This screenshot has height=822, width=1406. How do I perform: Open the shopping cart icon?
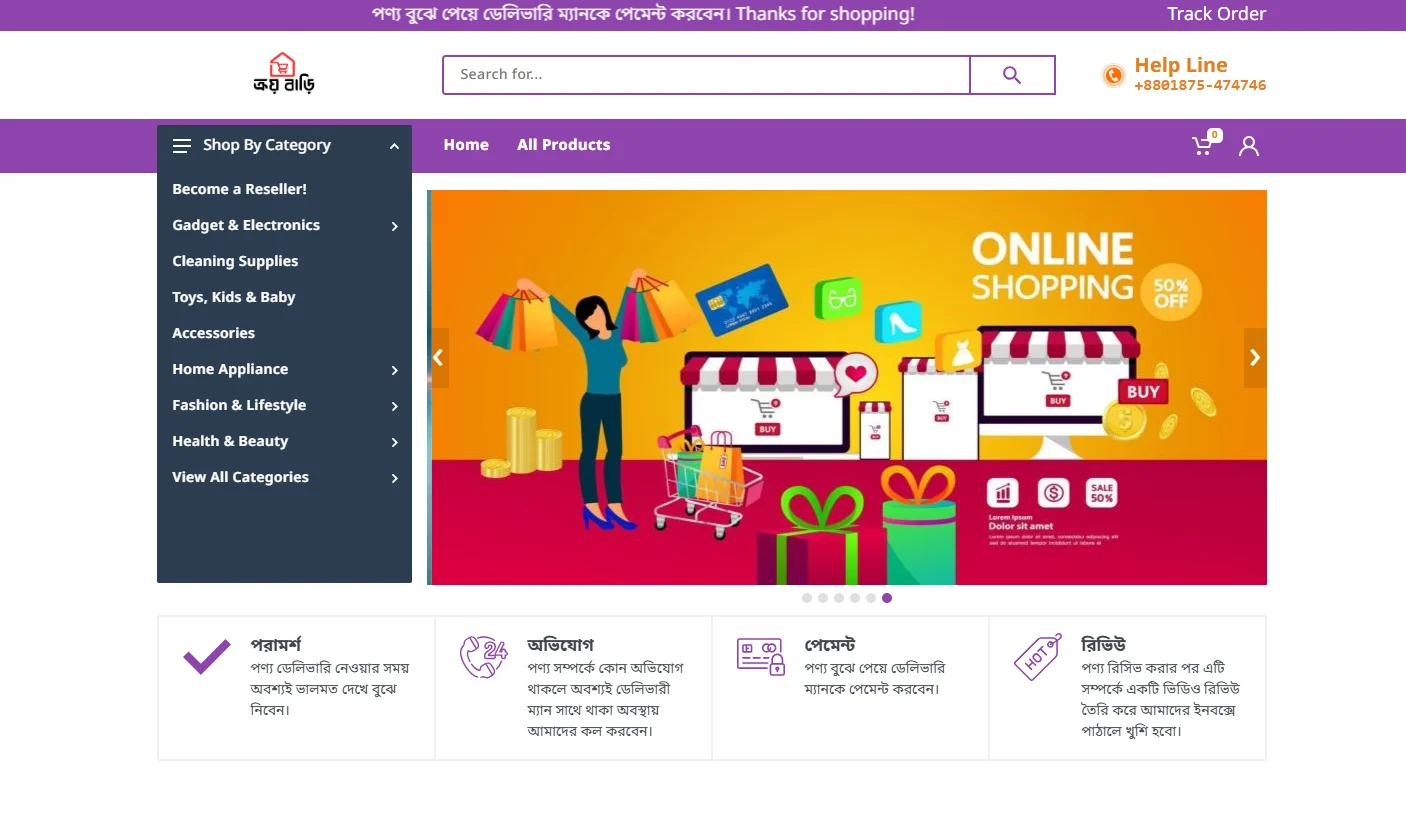[x=1203, y=146]
